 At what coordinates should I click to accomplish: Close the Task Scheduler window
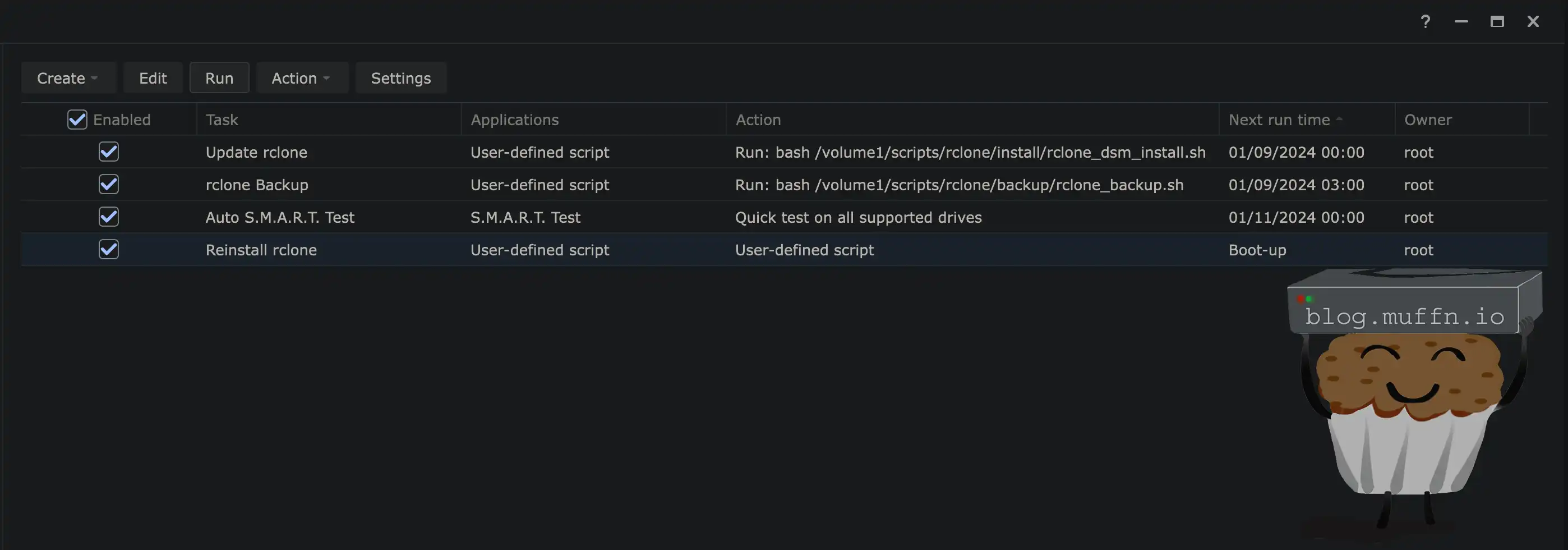pyautogui.click(x=1533, y=22)
